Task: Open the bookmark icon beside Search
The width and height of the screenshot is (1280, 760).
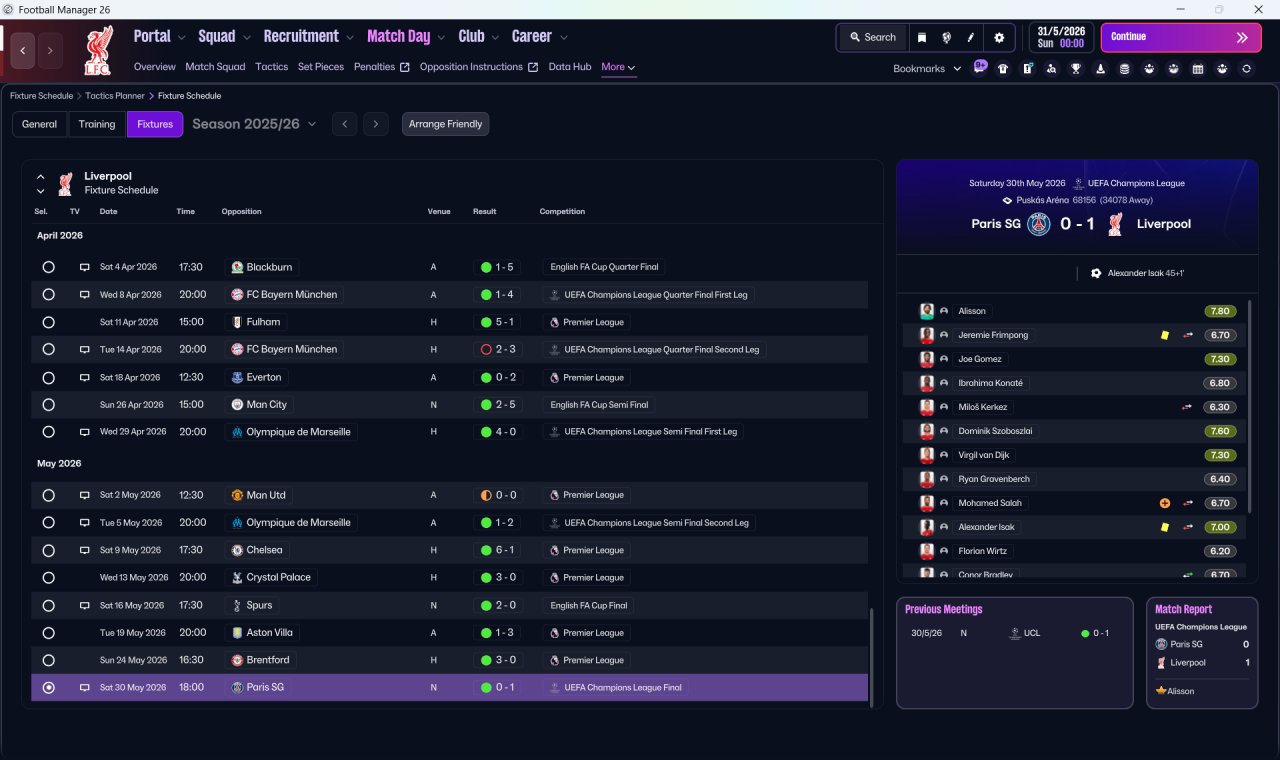Action: point(922,37)
